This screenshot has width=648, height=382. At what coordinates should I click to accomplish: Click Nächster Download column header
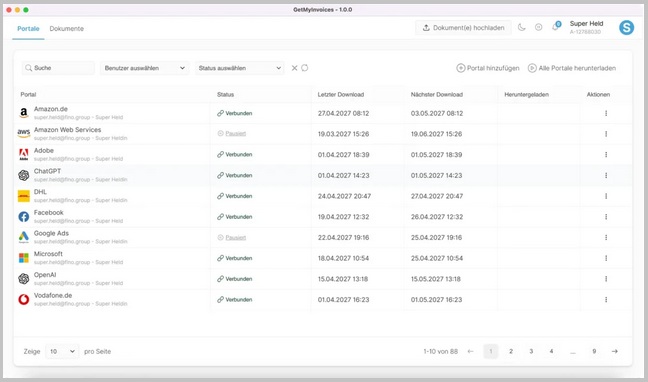pos(437,95)
